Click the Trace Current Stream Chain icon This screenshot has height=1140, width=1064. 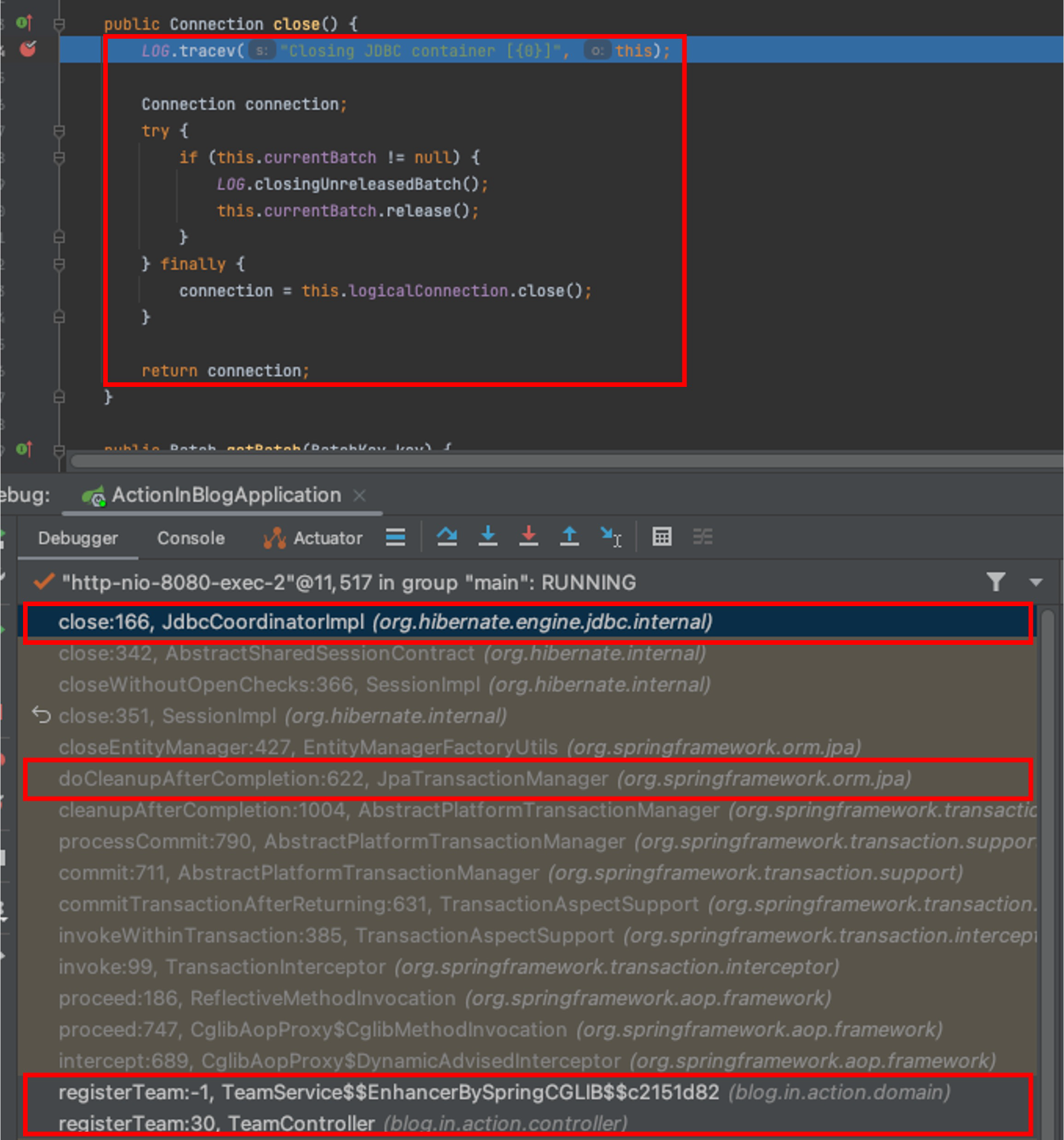coord(702,537)
